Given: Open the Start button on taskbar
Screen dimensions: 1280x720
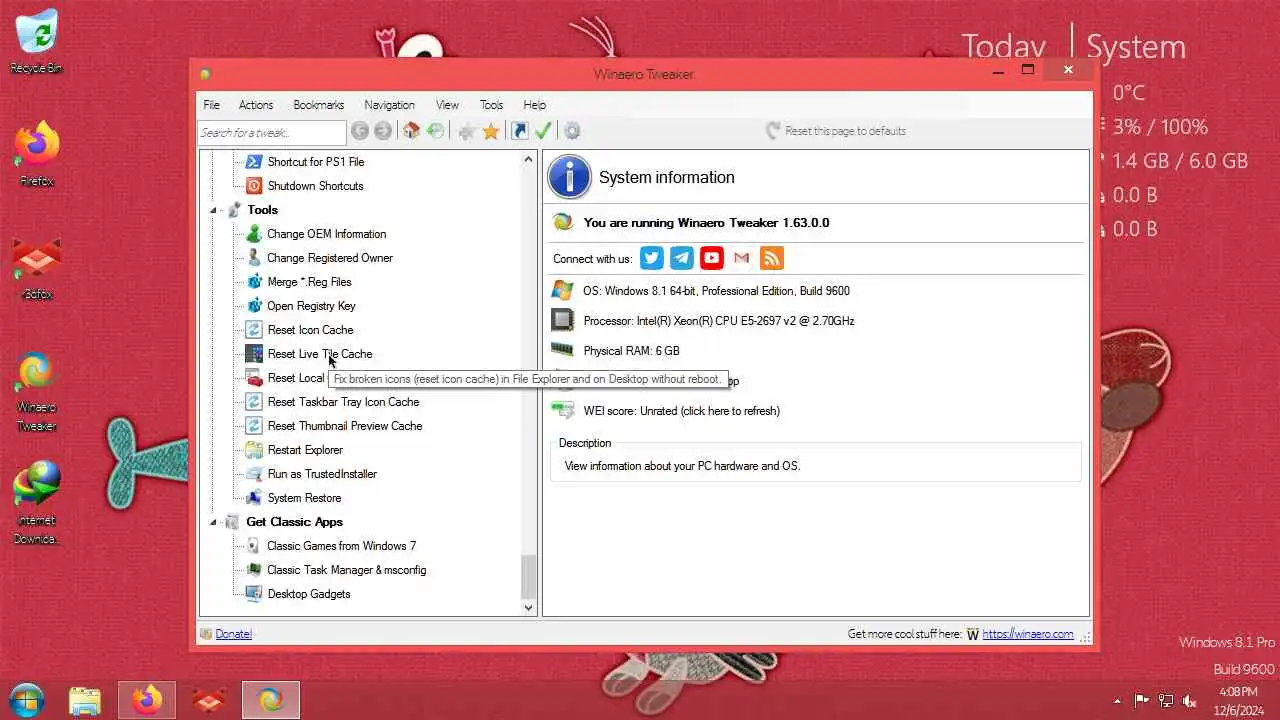Looking at the screenshot, I should tap(27, 700).
